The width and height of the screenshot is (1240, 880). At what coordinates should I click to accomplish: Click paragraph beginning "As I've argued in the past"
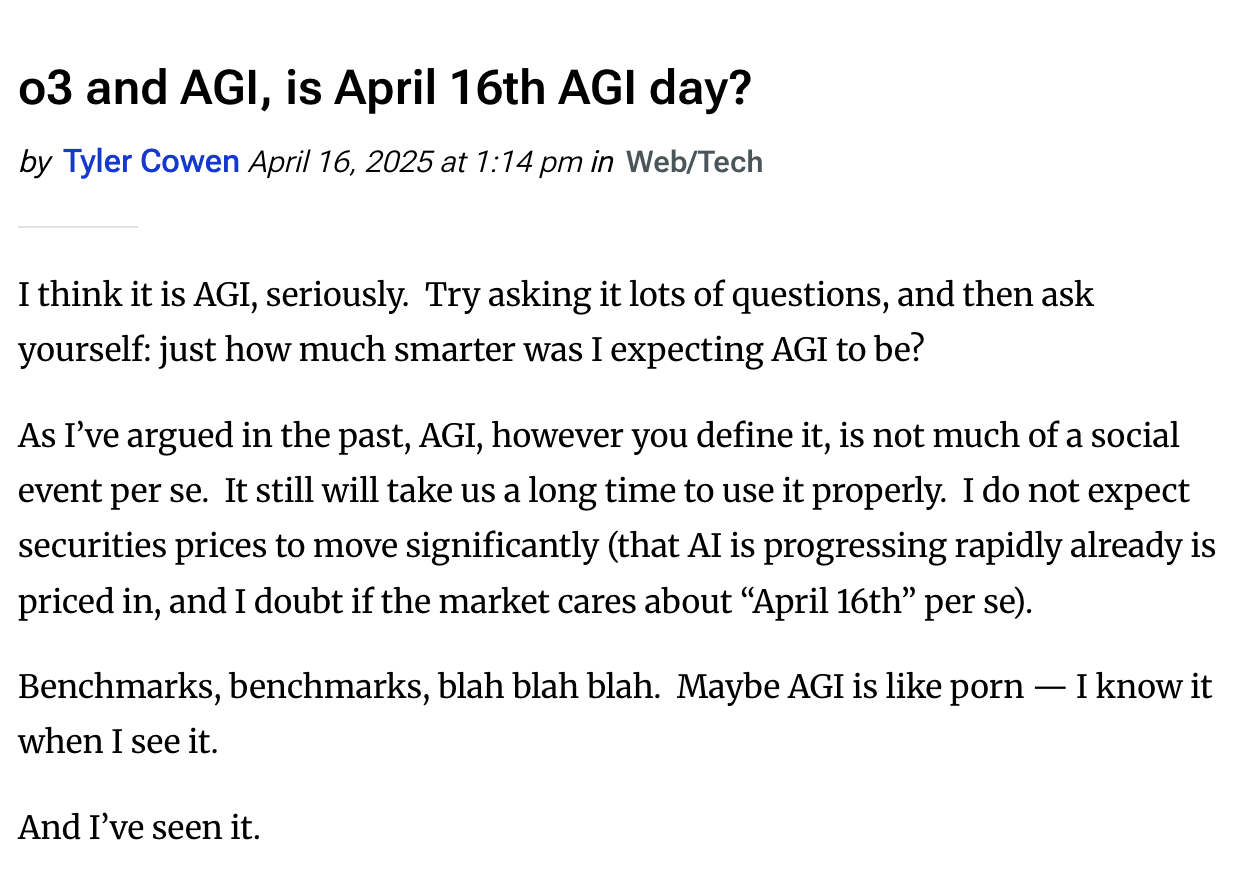[x=617, y=519]
